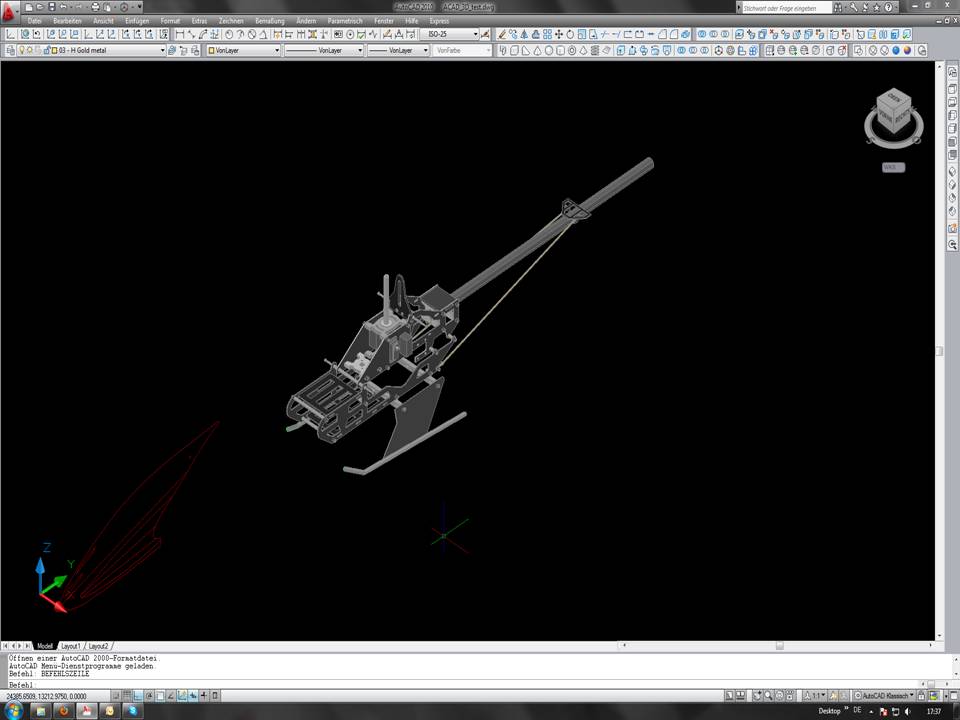Click the ViewCube in the drawing area

(x=892, y=112)
